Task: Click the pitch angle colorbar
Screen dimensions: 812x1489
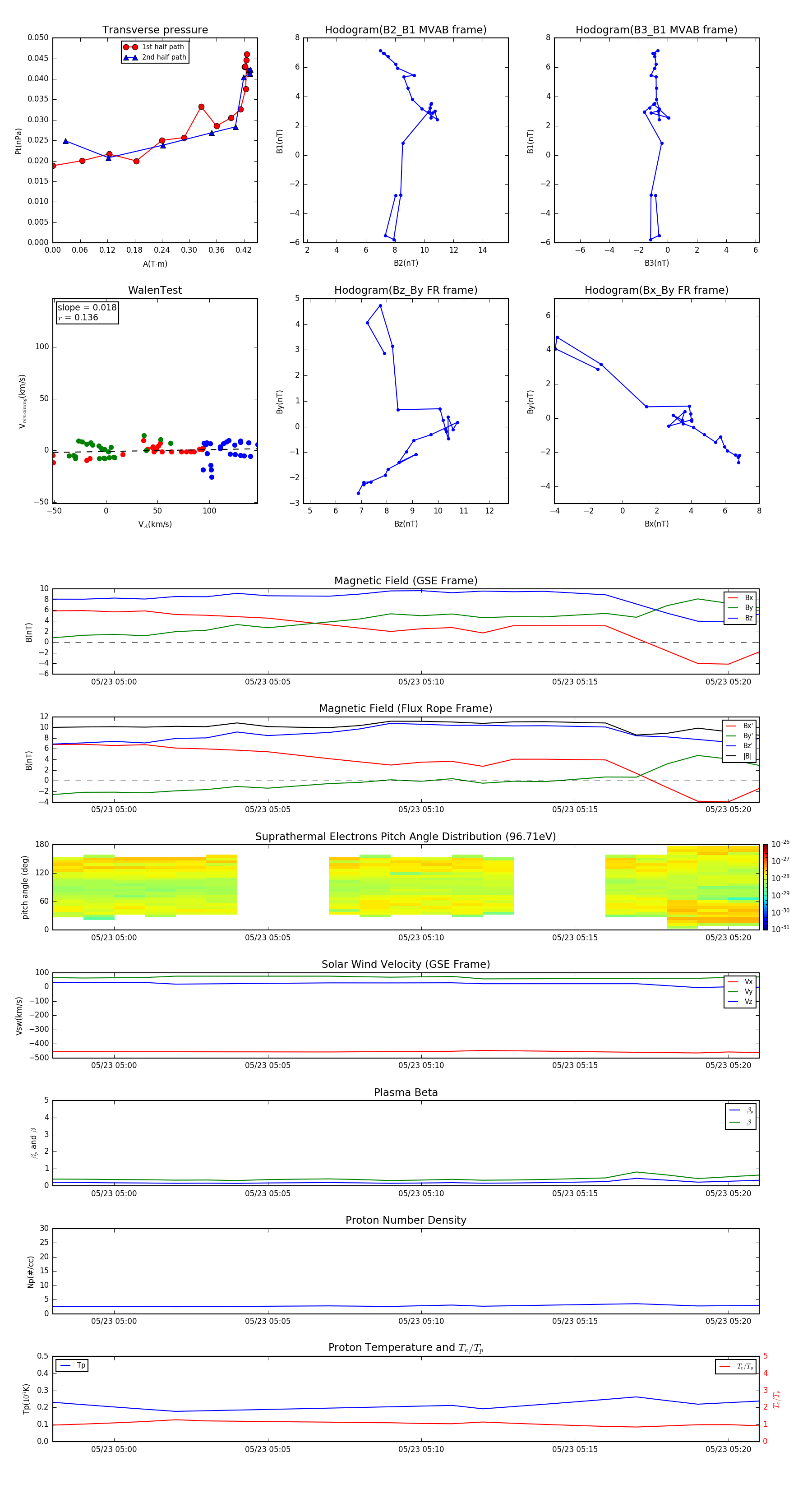Action: pyautogui.click(x=765, y=887)
